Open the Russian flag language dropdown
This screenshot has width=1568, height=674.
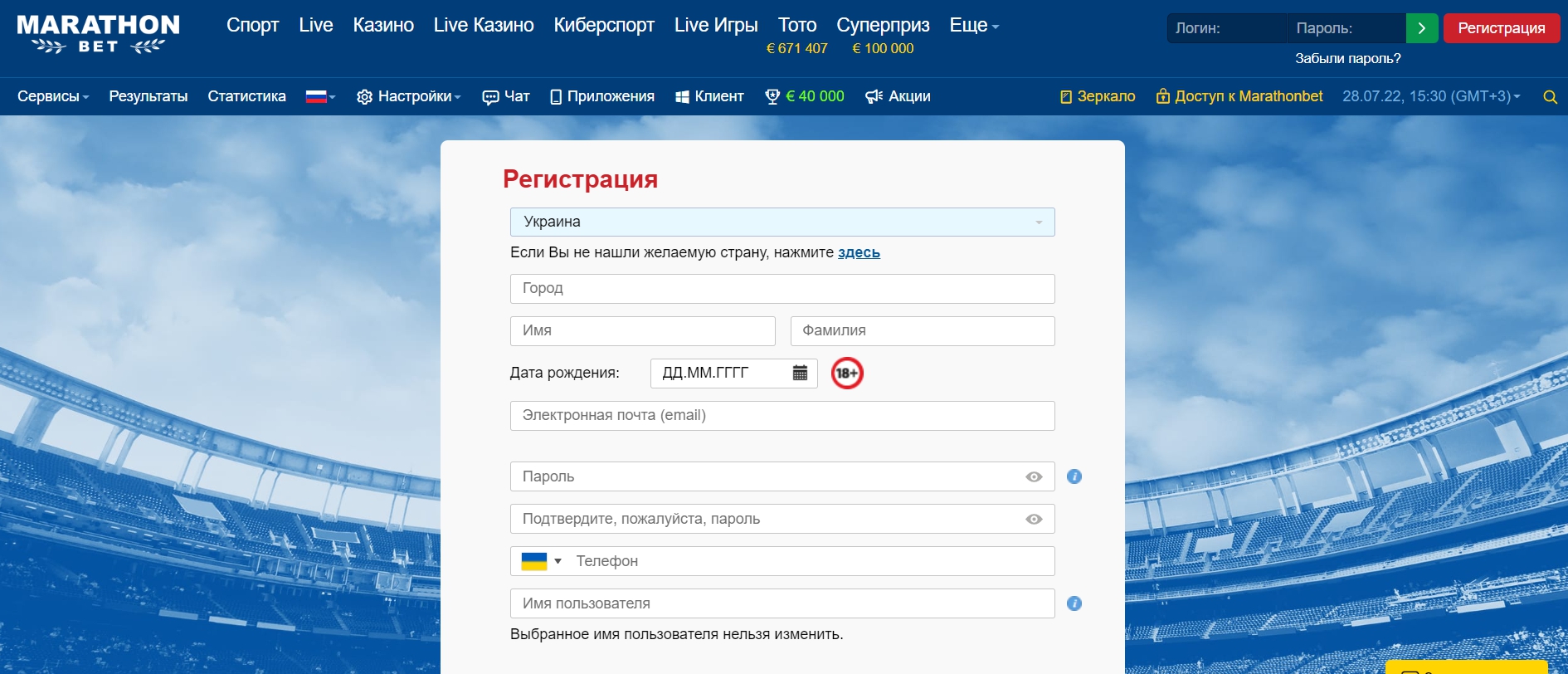tap(320, 96)
